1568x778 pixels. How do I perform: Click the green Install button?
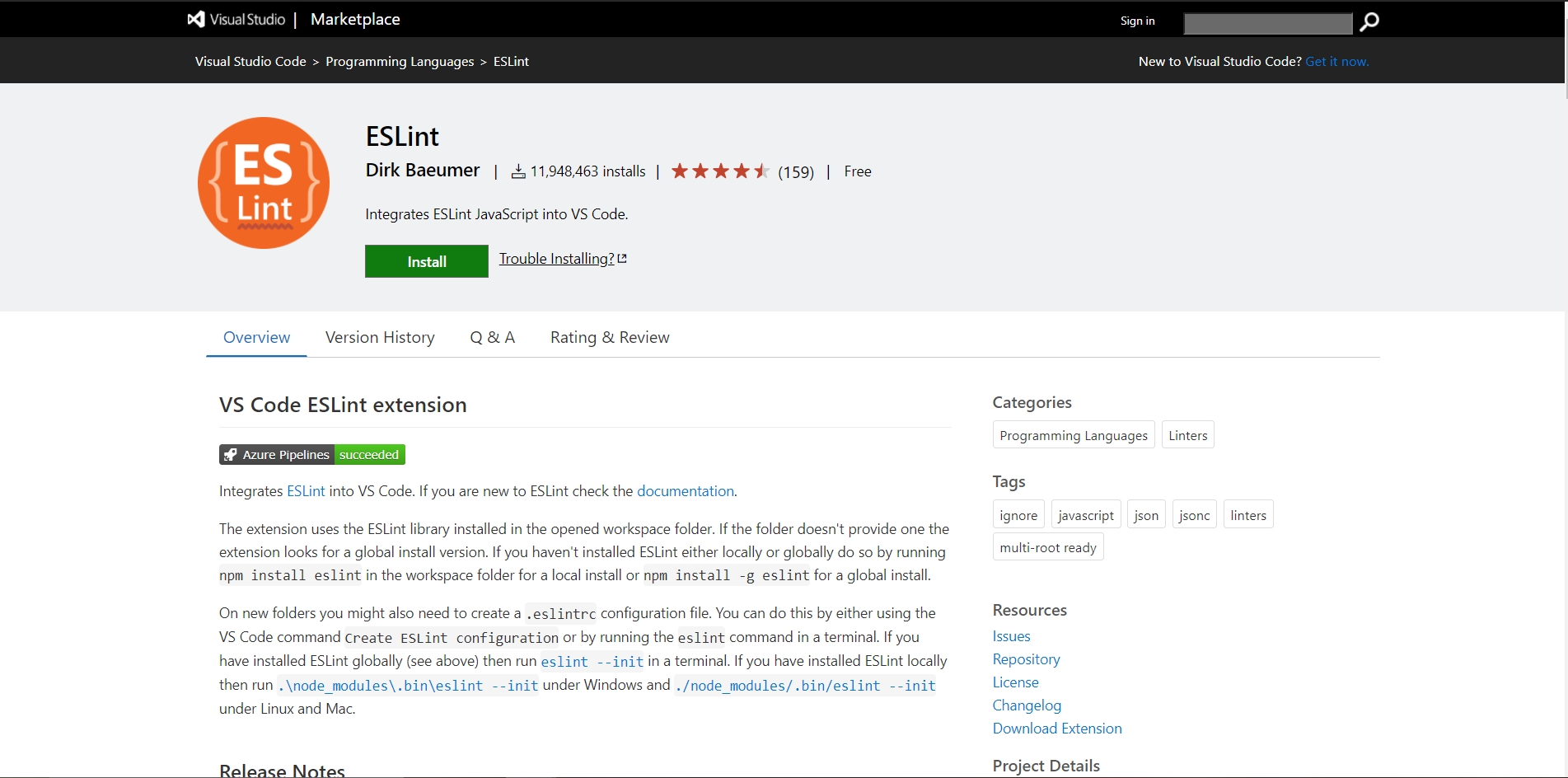tap(427, 261)
